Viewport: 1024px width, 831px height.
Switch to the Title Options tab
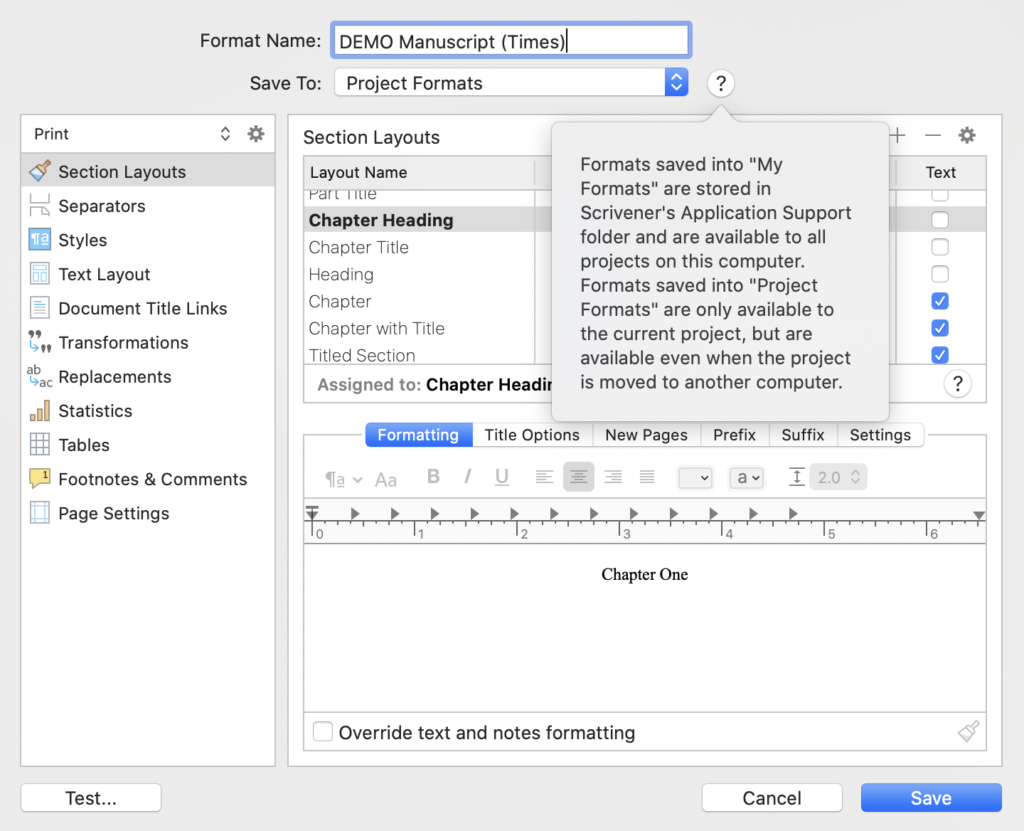[532, 434]
